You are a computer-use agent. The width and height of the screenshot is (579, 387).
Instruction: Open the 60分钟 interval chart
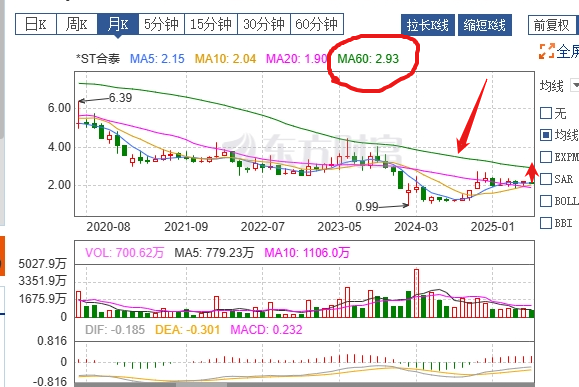[x=317, y=24]
